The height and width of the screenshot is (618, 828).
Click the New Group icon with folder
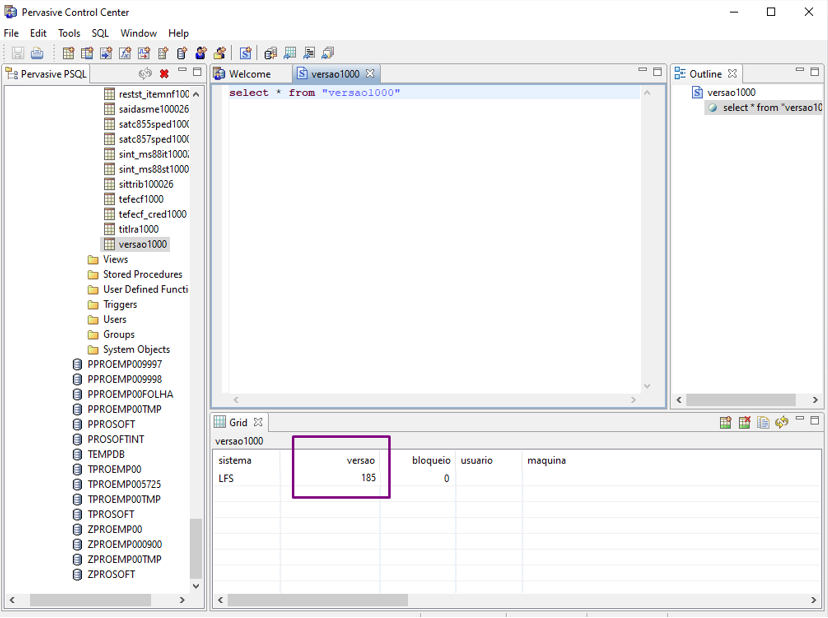(x=220, y=53)
